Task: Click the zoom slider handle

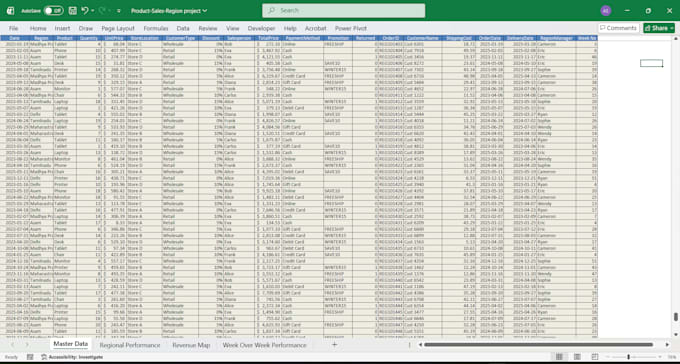Action: pos(628,357)
